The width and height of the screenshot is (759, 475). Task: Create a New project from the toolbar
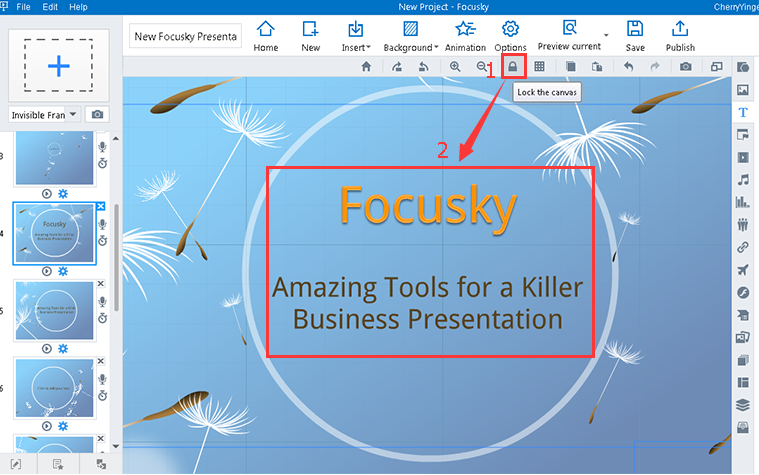310,36
